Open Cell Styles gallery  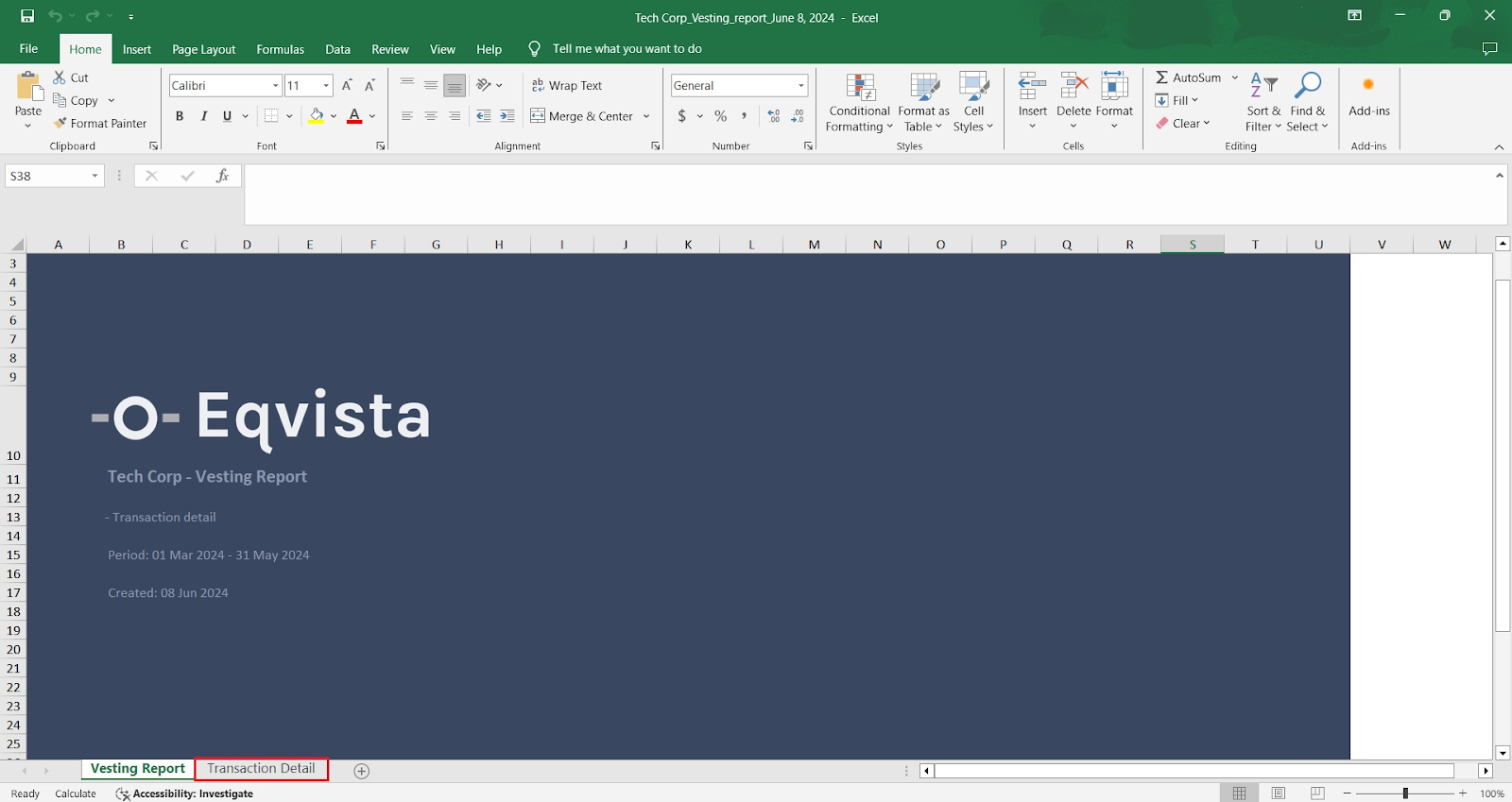coord(973,102)
